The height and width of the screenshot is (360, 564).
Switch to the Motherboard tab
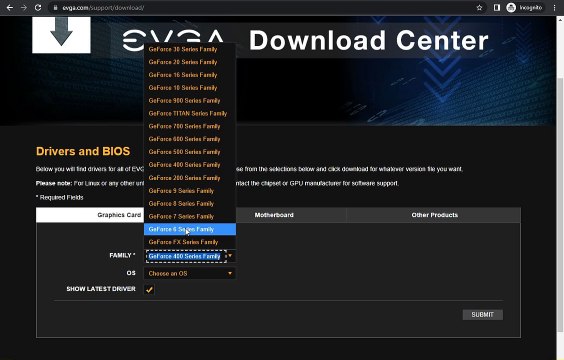[274, 215]
